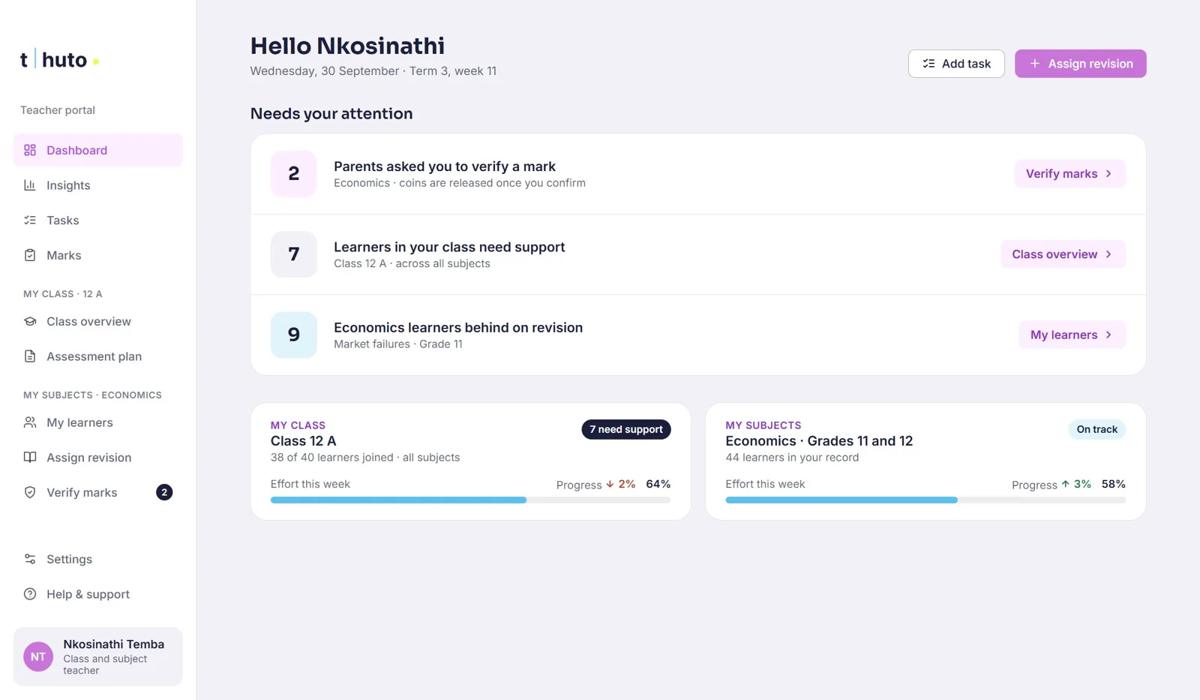Open My learners in the sidebar
Viewport: 1200px width, 700px height.
click(98, 422)
